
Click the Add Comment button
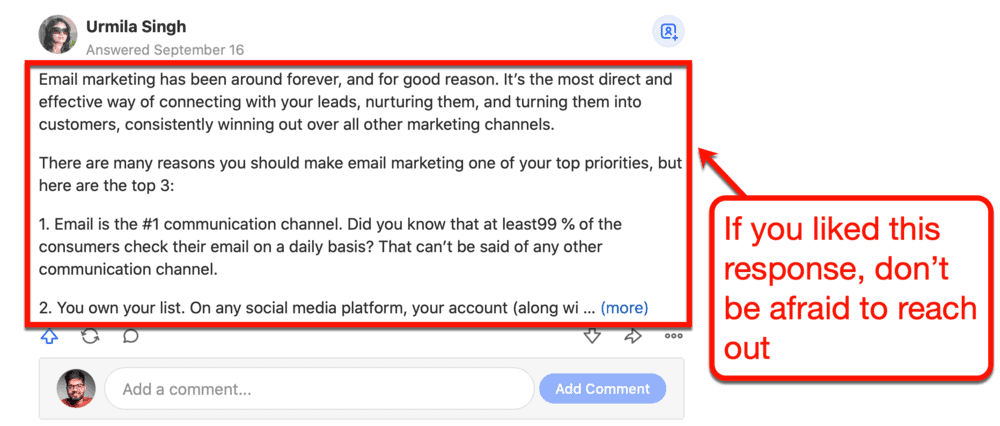coord(602,389)
